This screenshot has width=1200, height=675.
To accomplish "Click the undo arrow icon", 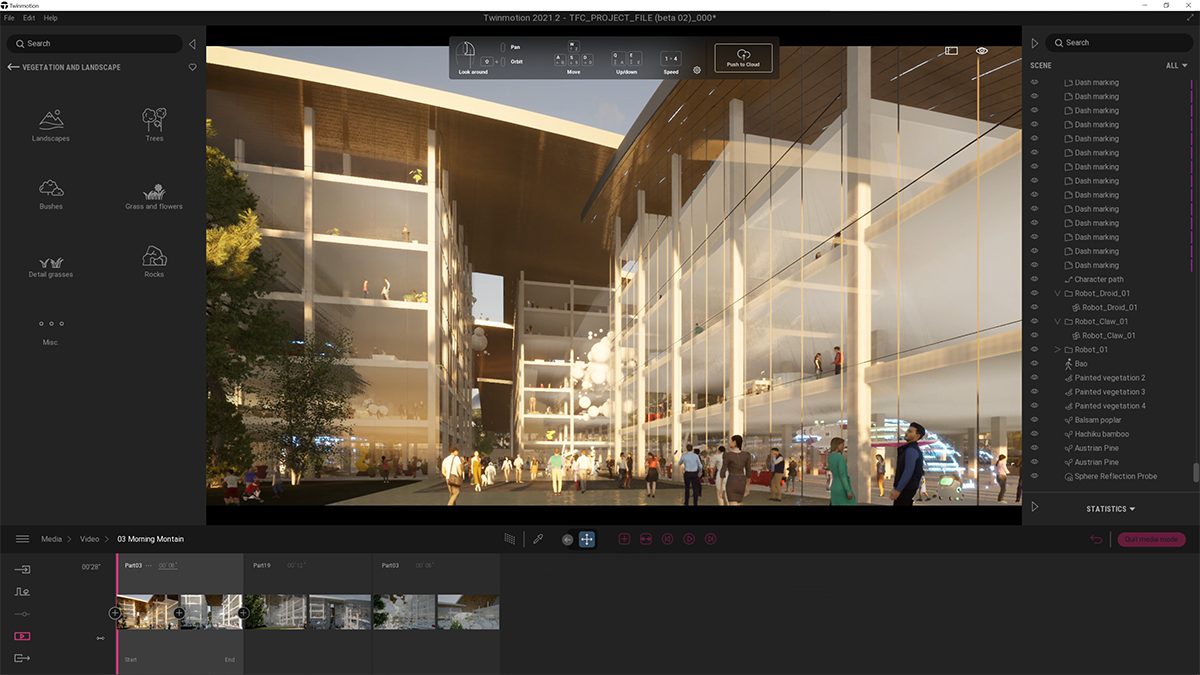I will pyautogui.click(x=1096, y=539).
